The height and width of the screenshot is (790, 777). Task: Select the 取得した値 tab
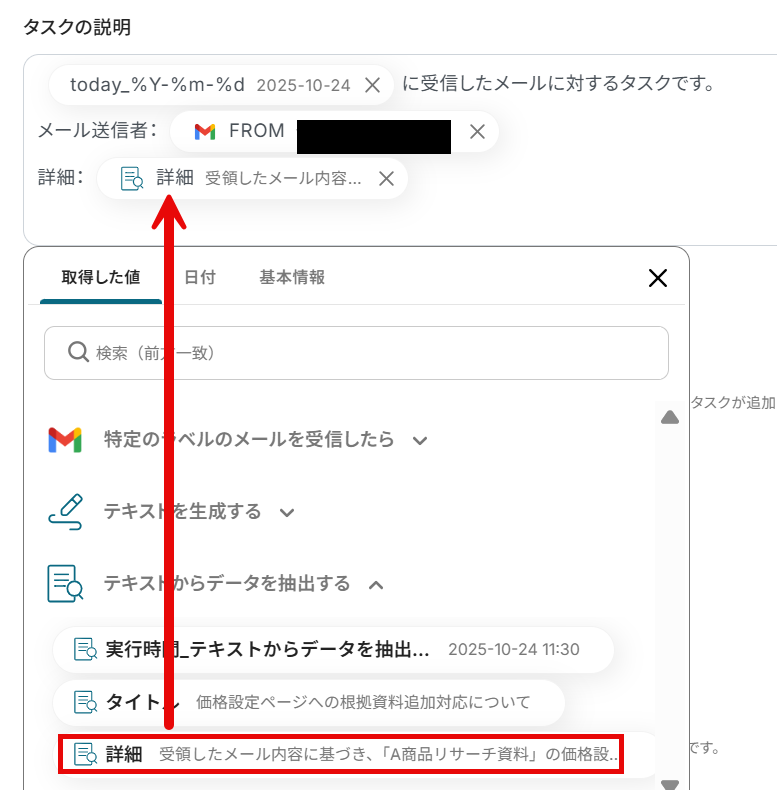pos(101,277)
